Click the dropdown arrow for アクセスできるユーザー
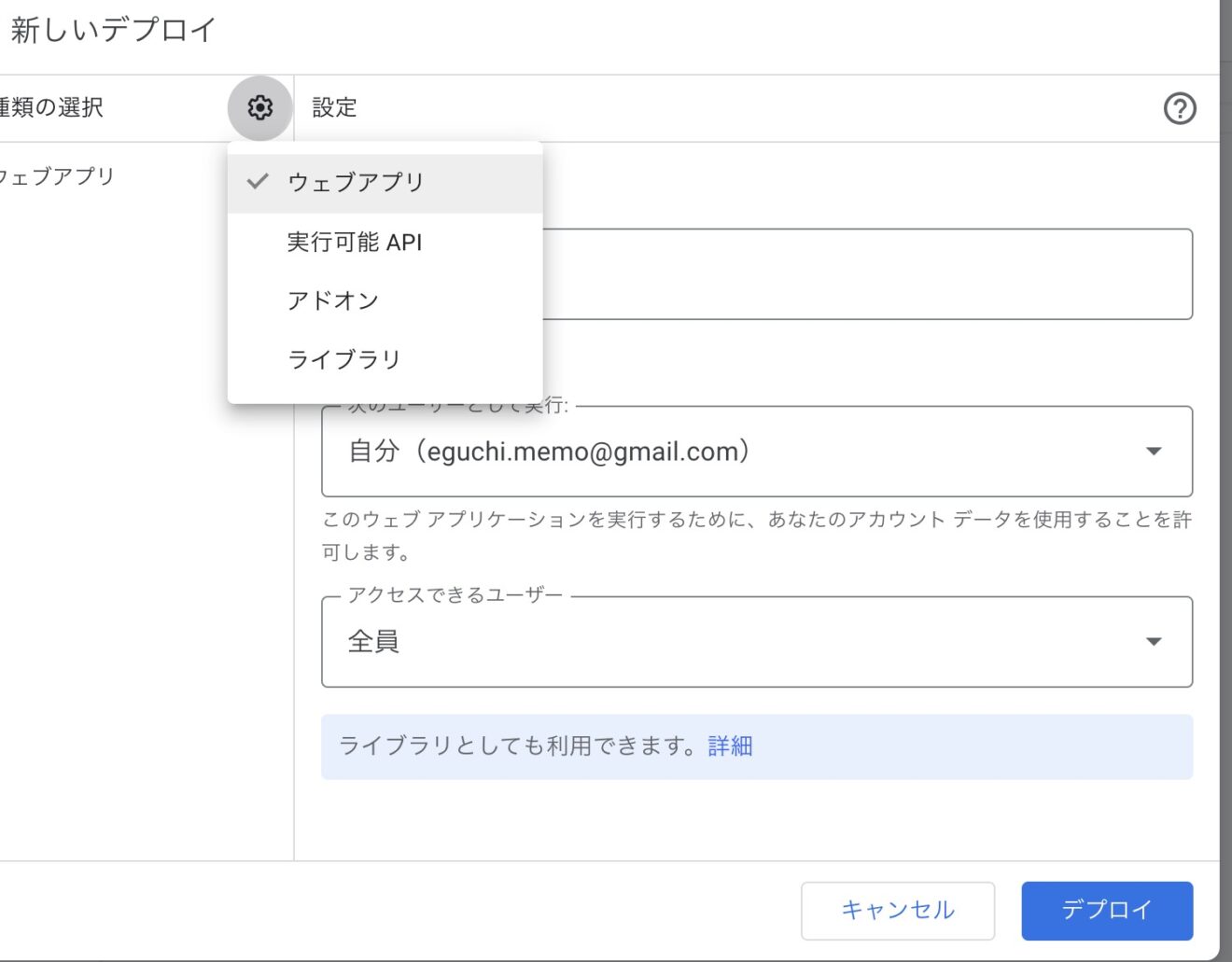The width and height of the screenshot is (1232, 962). point(1155,641)
